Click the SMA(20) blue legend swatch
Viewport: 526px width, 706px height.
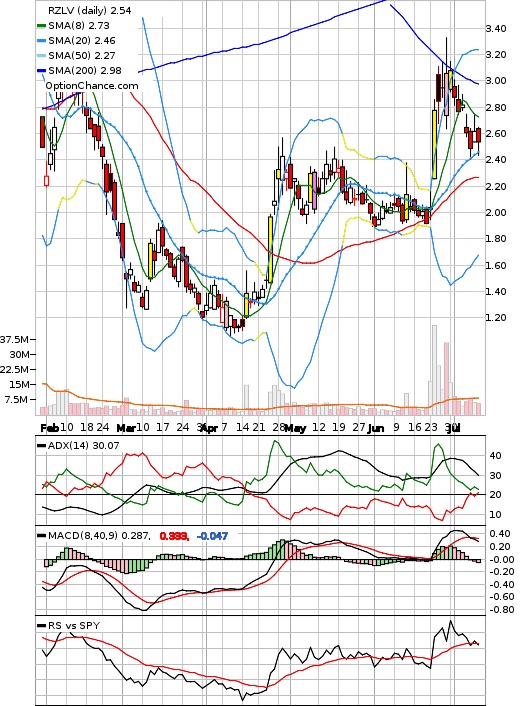pyautogui.click(x=41, y=41)
